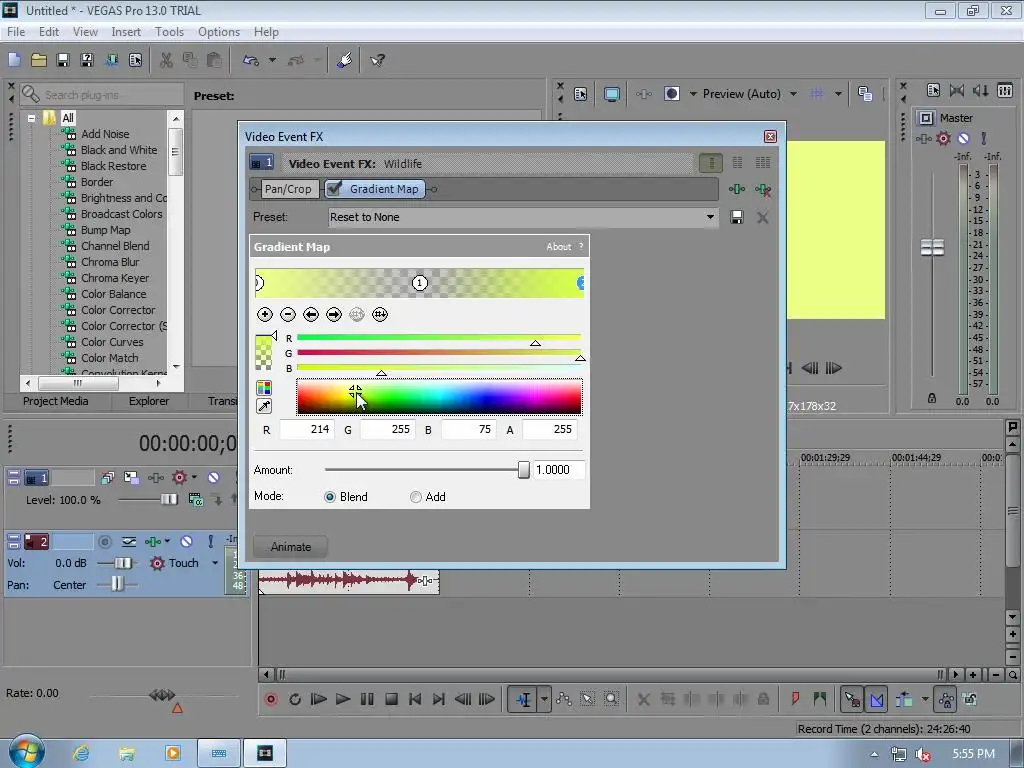Click the Loop playback icon
Viewport: 1024px width, 768px height.
295,699
